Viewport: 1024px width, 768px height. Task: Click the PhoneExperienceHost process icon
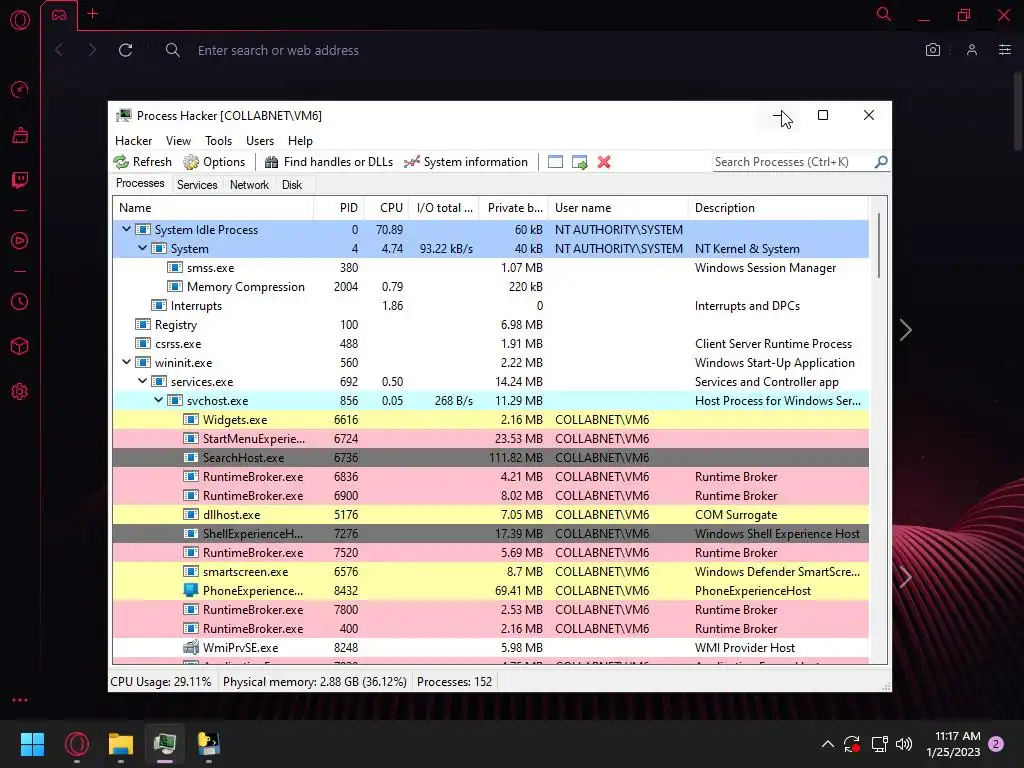tap(191, 590)
